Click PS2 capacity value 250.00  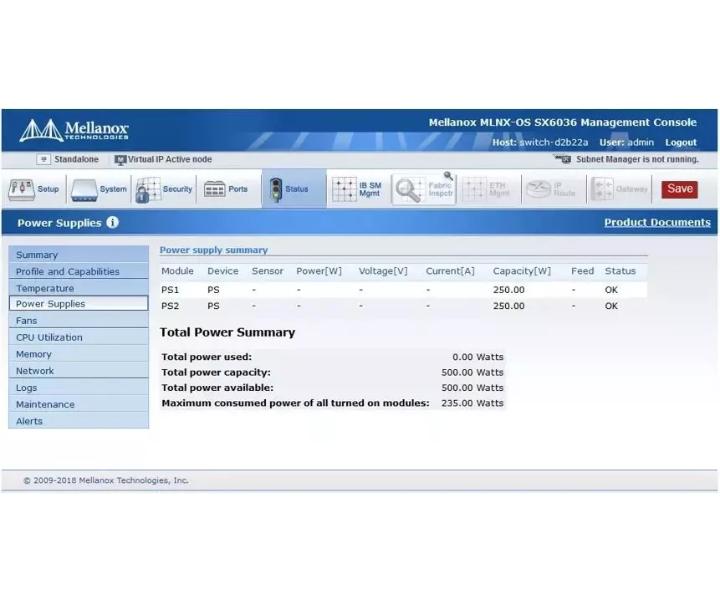pyautogui.click(x=509, y=306)
